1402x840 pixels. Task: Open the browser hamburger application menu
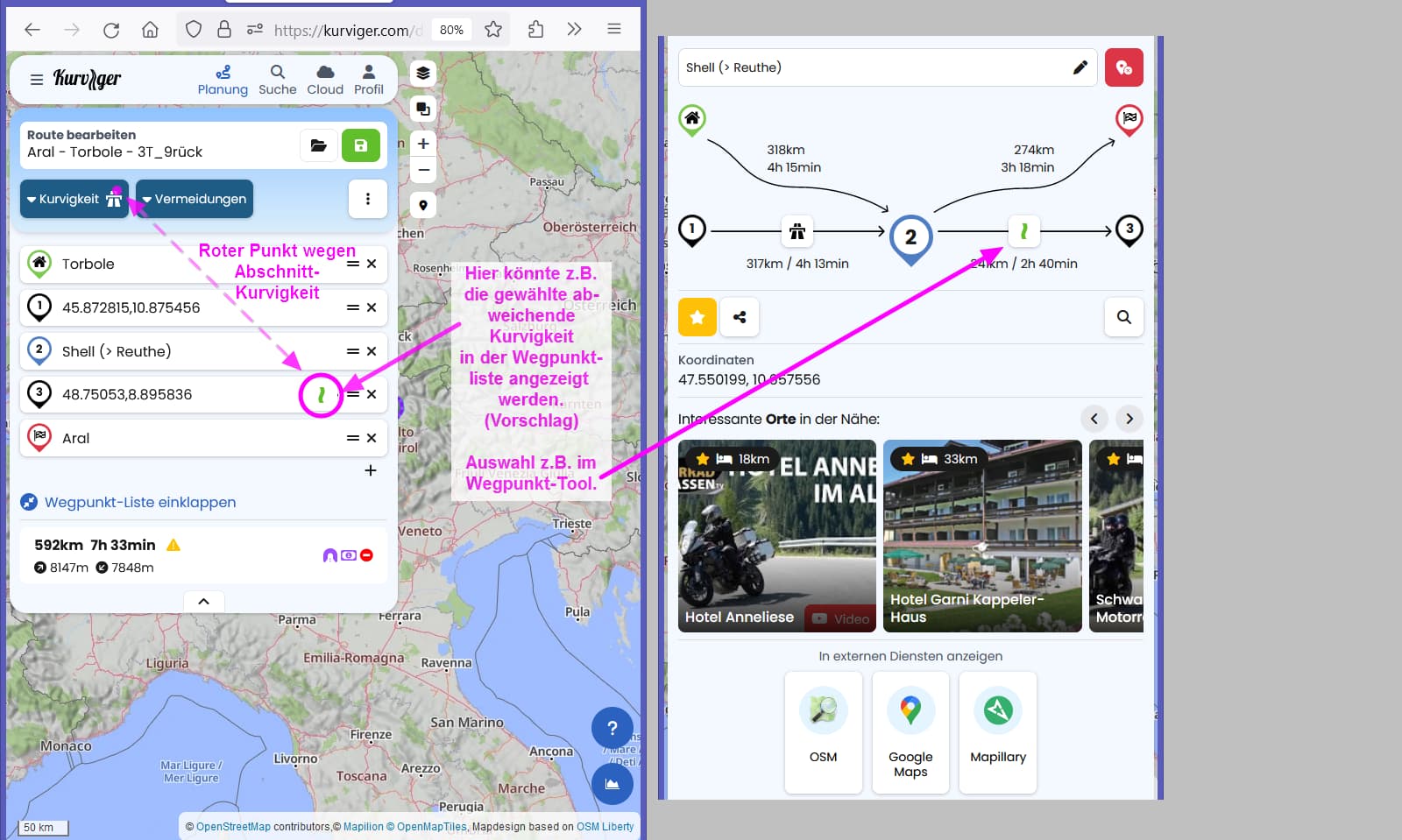click(614, 29)
